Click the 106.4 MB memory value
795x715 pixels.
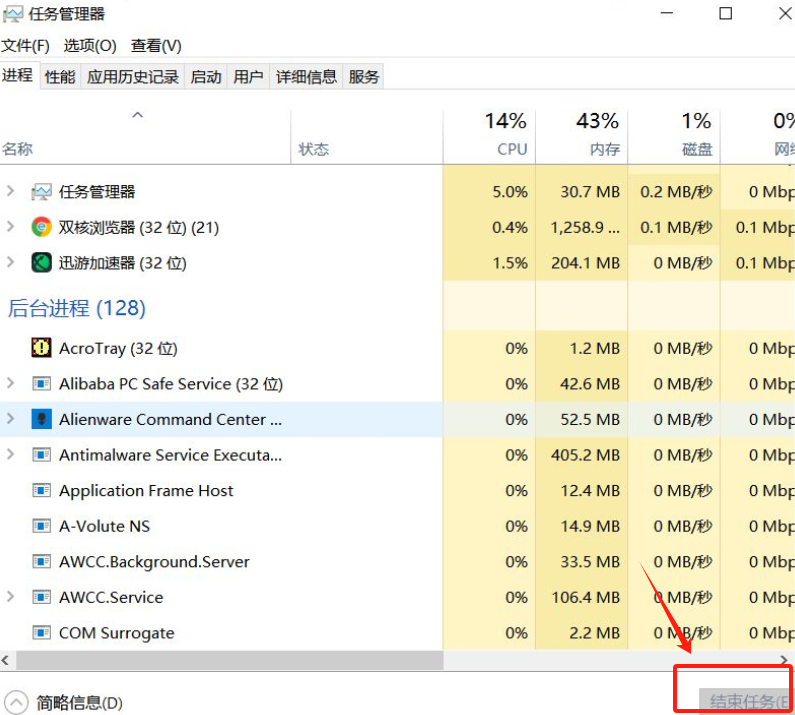[585, 597]
